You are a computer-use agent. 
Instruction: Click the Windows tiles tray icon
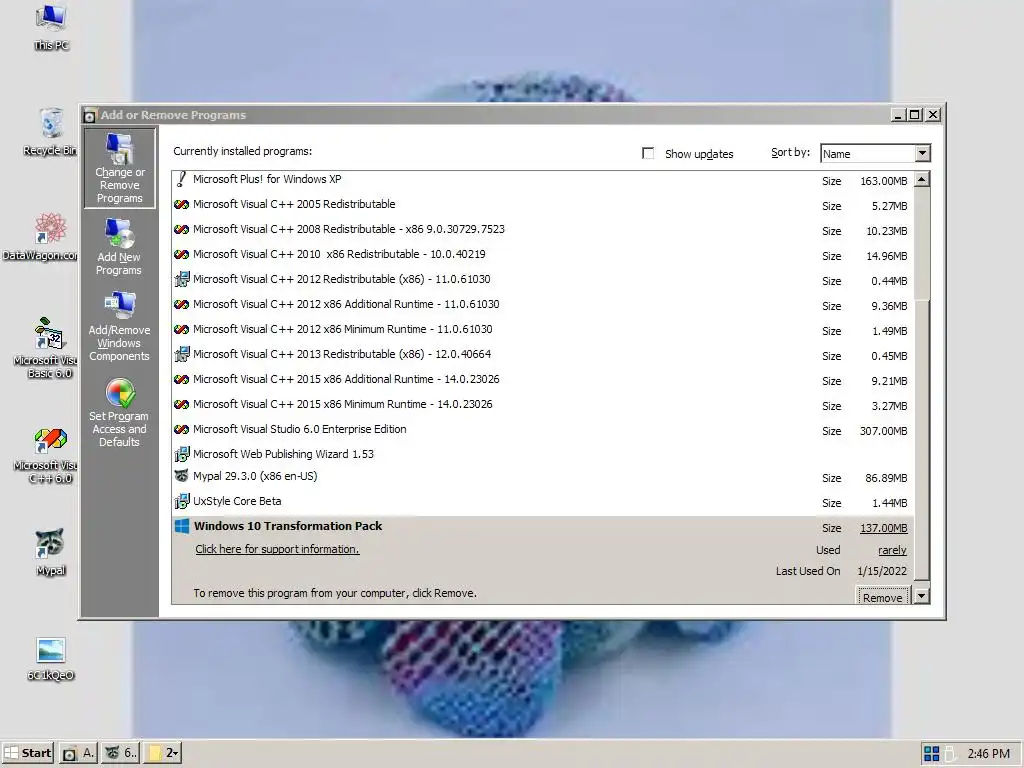click(932, 754)
